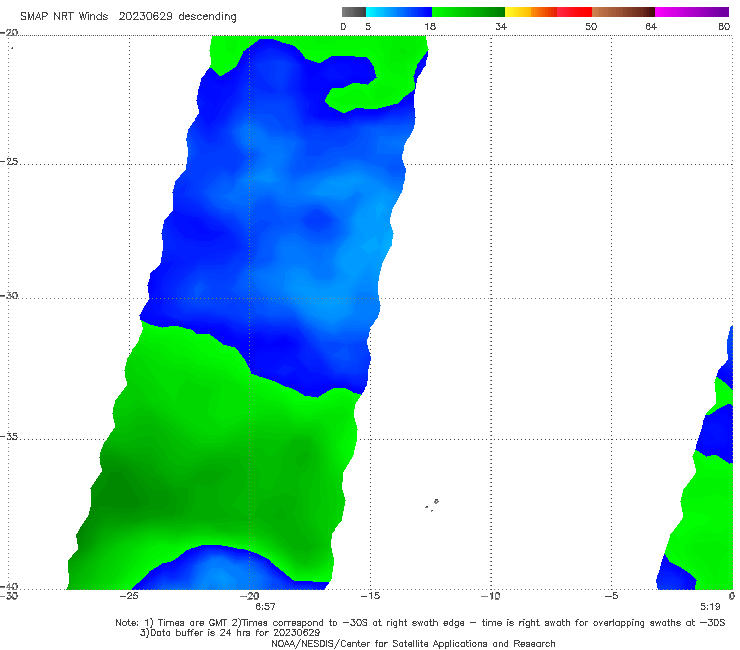This screenshot has width=740, height=650.
Task: Click the color bar label '34'
Action: [x=501, y=26]
